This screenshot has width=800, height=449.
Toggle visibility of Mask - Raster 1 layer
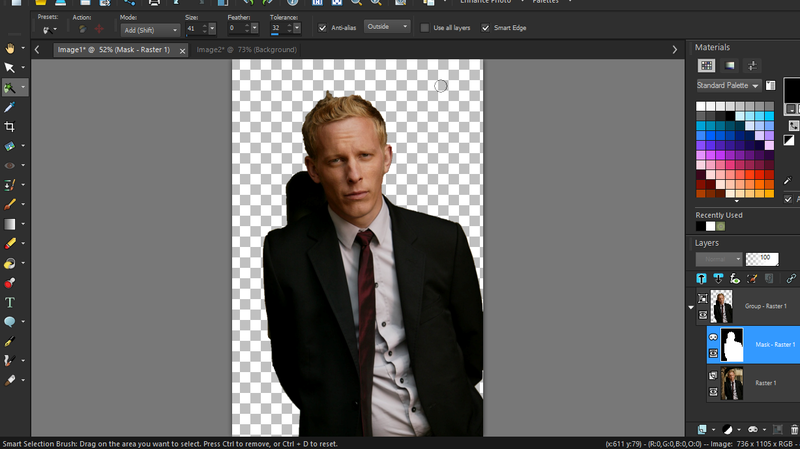pyautogui.click(x=713, y=353)
